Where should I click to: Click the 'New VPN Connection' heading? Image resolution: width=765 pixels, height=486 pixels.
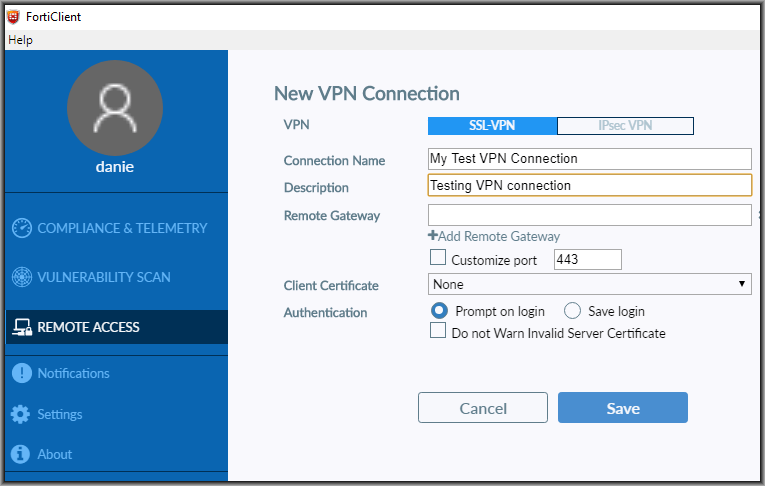pos(367,93)
